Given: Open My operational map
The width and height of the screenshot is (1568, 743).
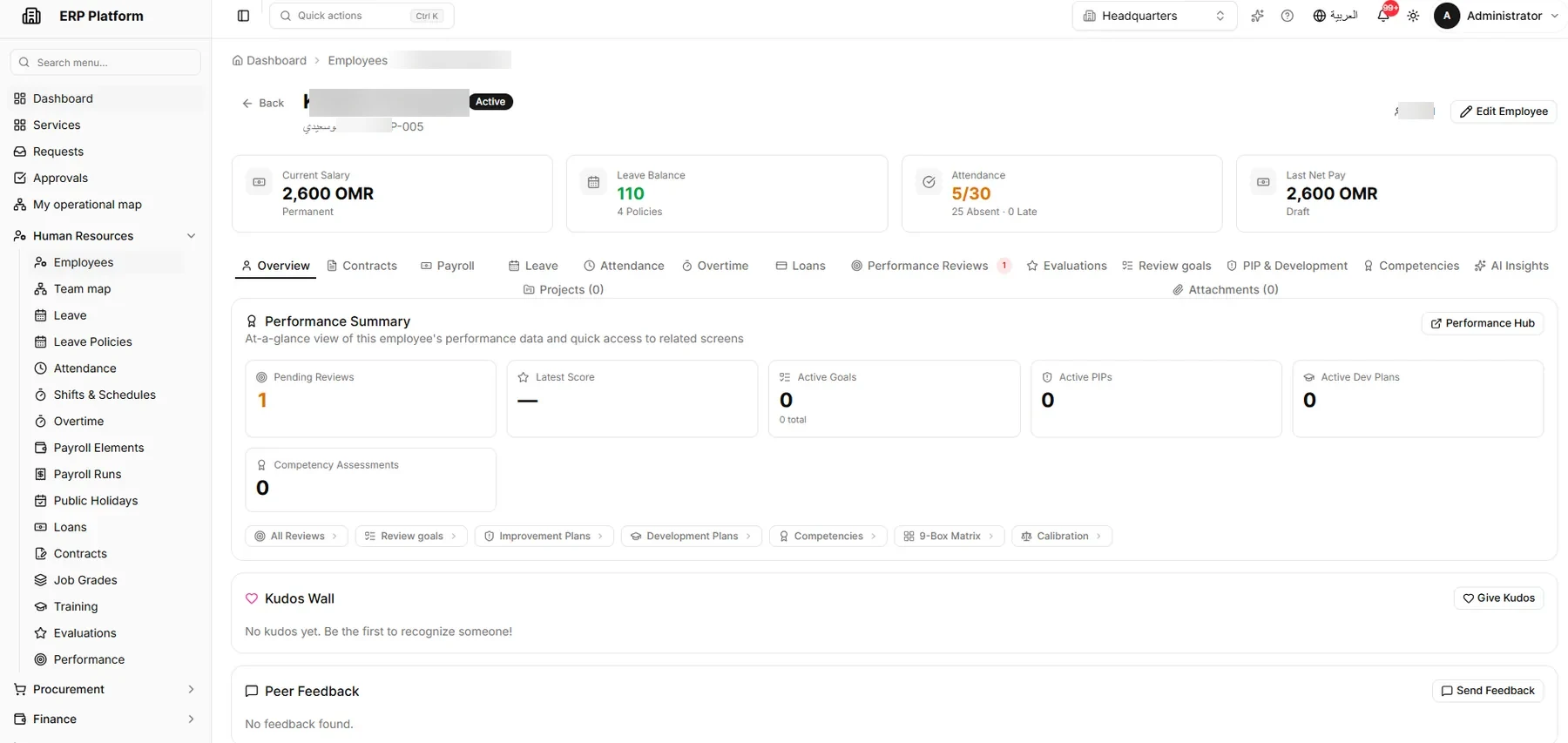Looking at the screenshot, I should (x=105, y=205).
